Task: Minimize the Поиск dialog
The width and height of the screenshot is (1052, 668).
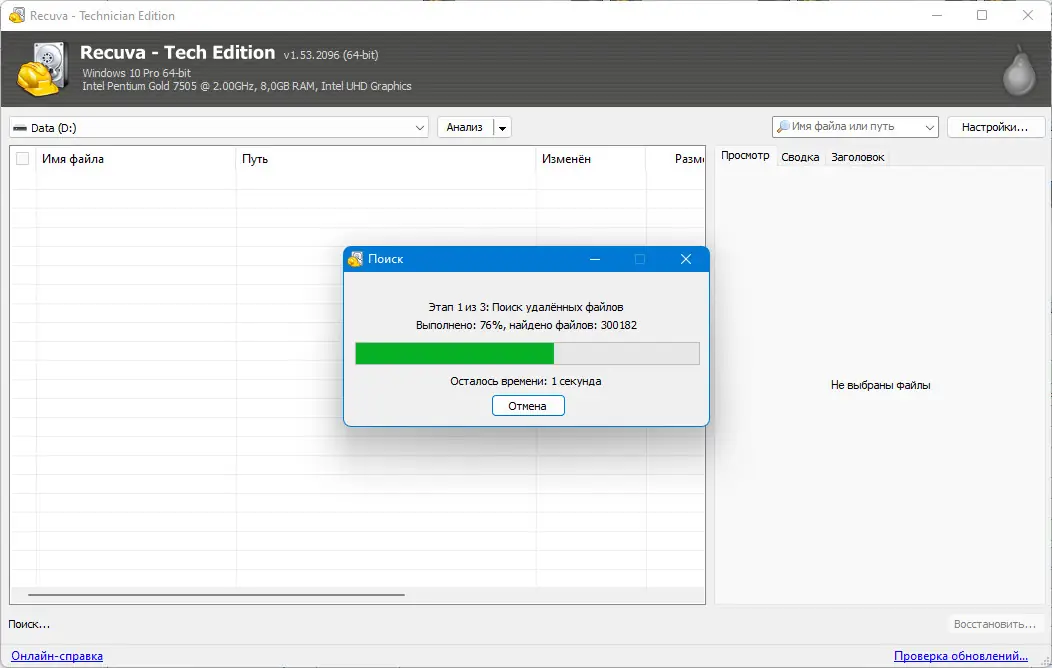Action: 594,259
